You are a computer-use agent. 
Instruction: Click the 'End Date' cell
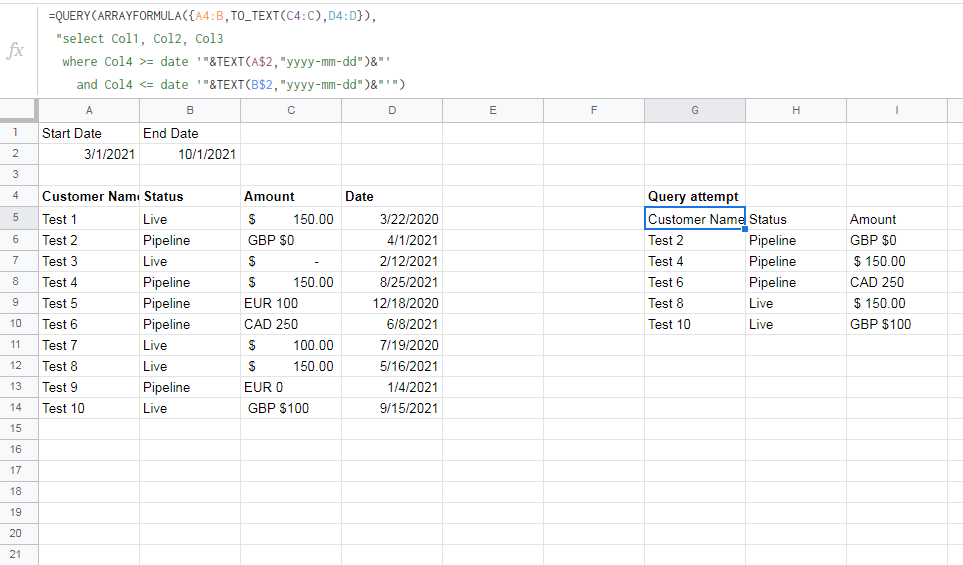coord(190,133)
